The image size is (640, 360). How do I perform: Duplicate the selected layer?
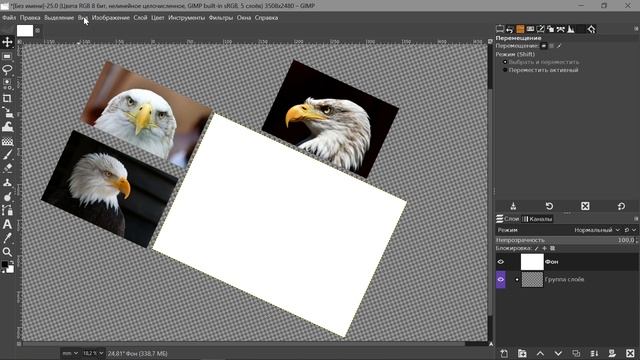(576, 353)
